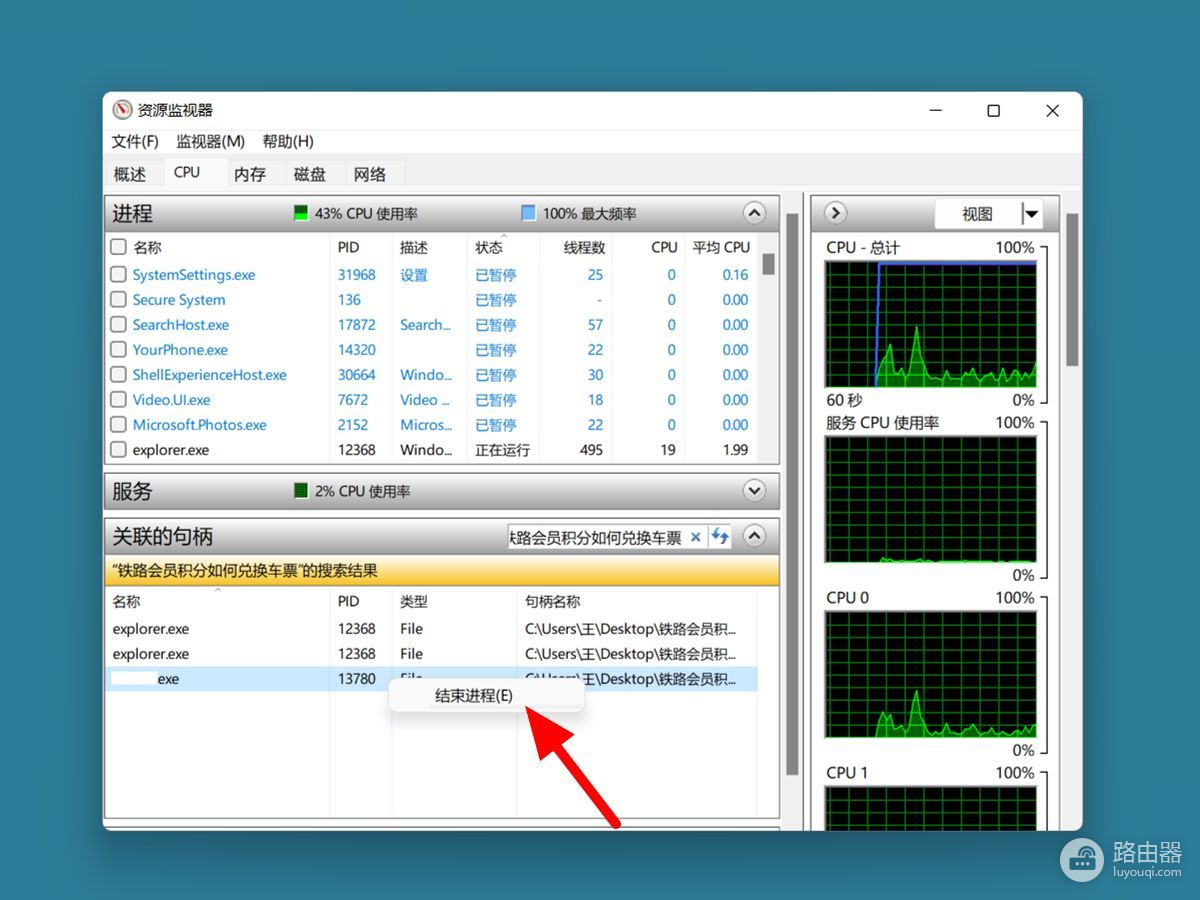Click the green indicator in 服务 header
1200x900 pixels.
coord(301,491)
